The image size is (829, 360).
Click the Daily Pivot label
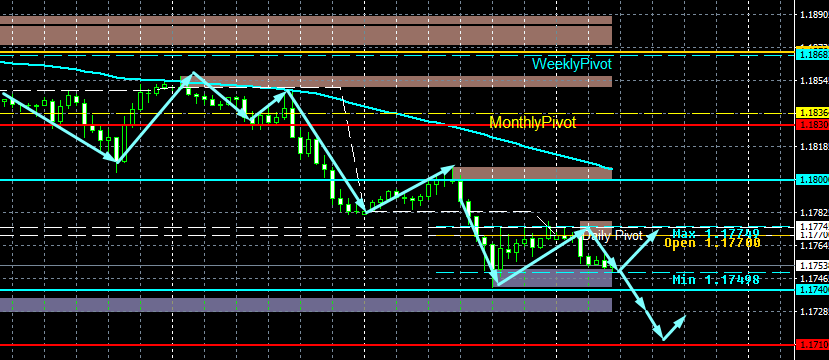[613, 236]
